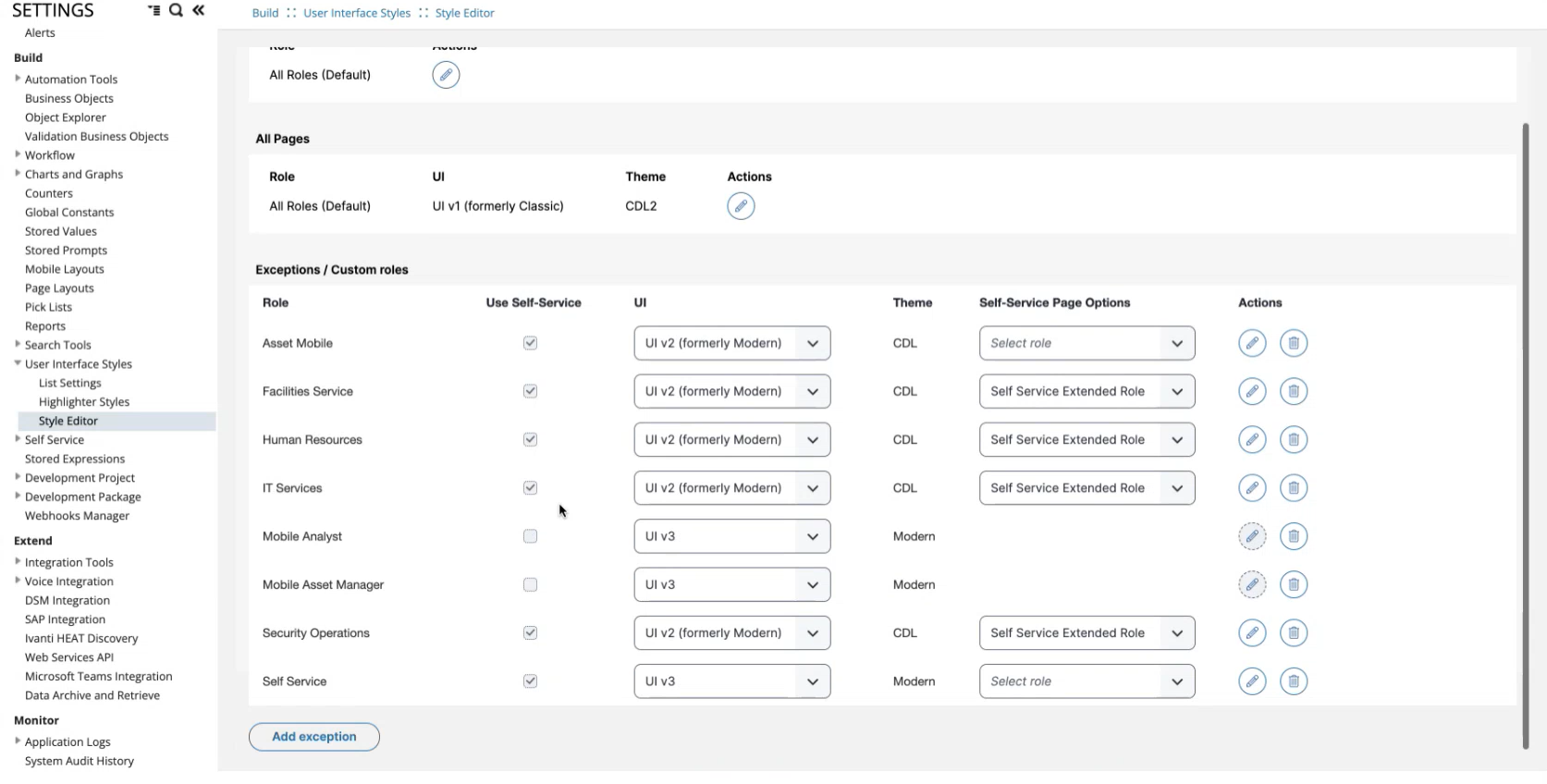Click edit pencil for Asset Mobile role
1547x784 pixels.
pyautogui.click(x=1252, y=343)
